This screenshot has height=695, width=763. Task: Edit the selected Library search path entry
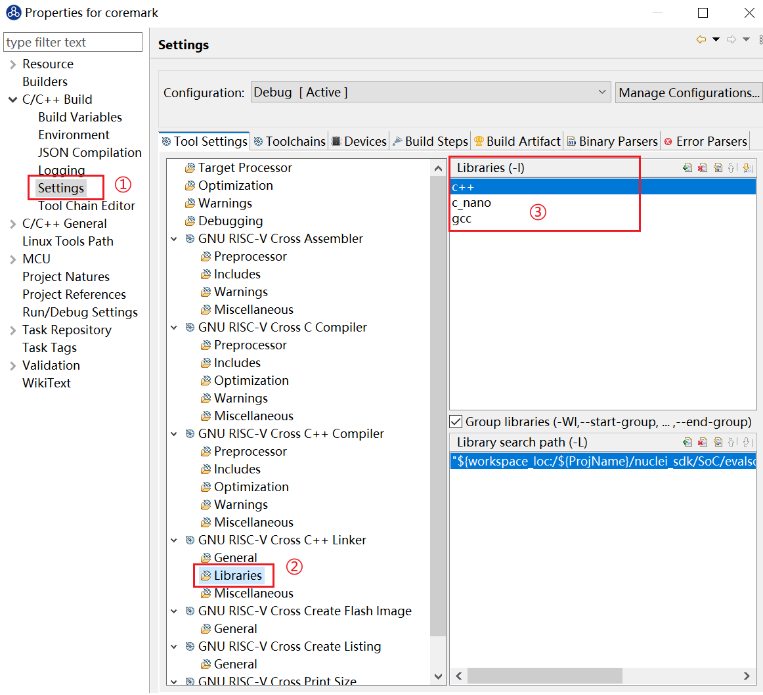pyautogui.click(x=718, y=442)
